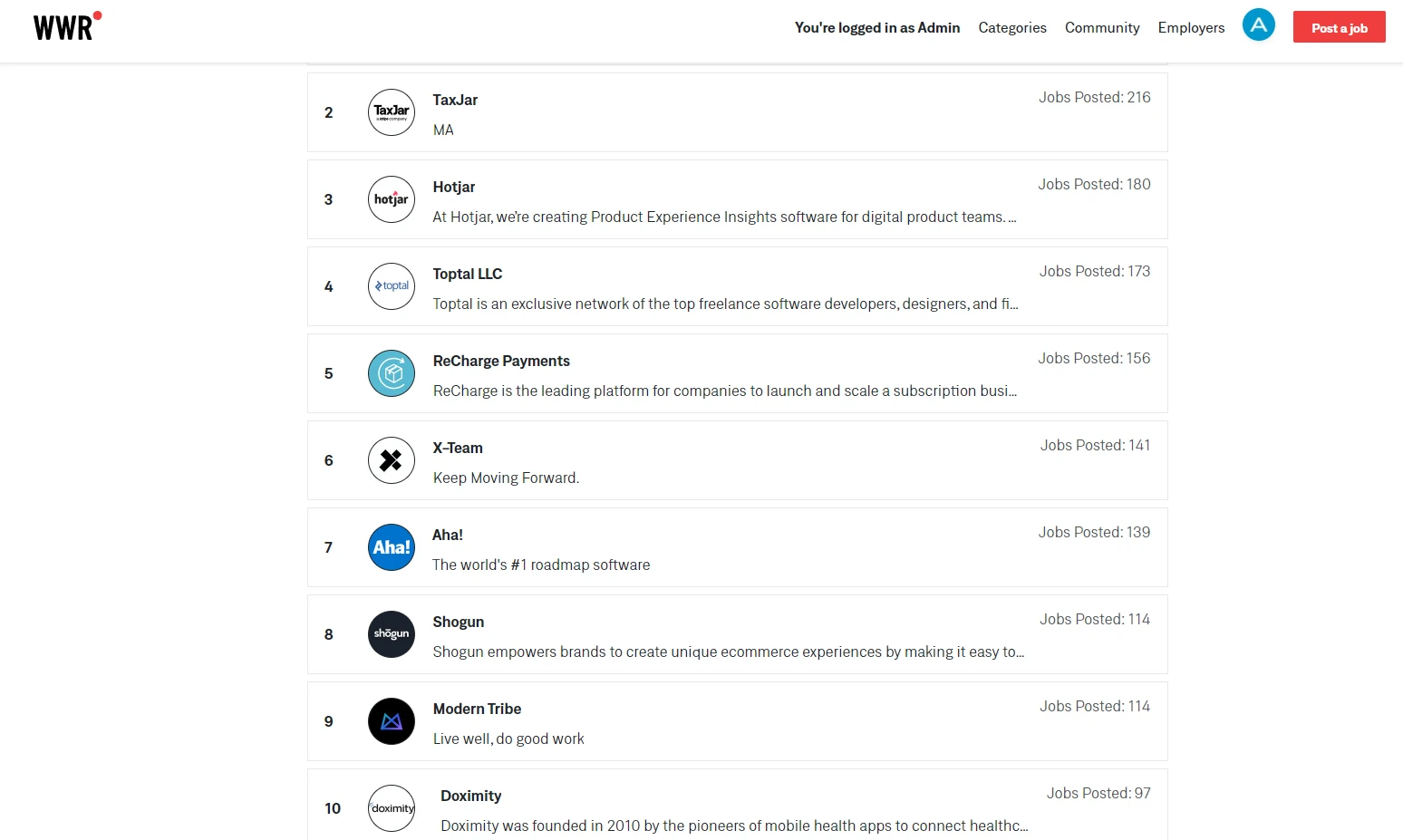Click rank number 7 beside Aha!
The image size is (1403, 840).
pos(329,547)
